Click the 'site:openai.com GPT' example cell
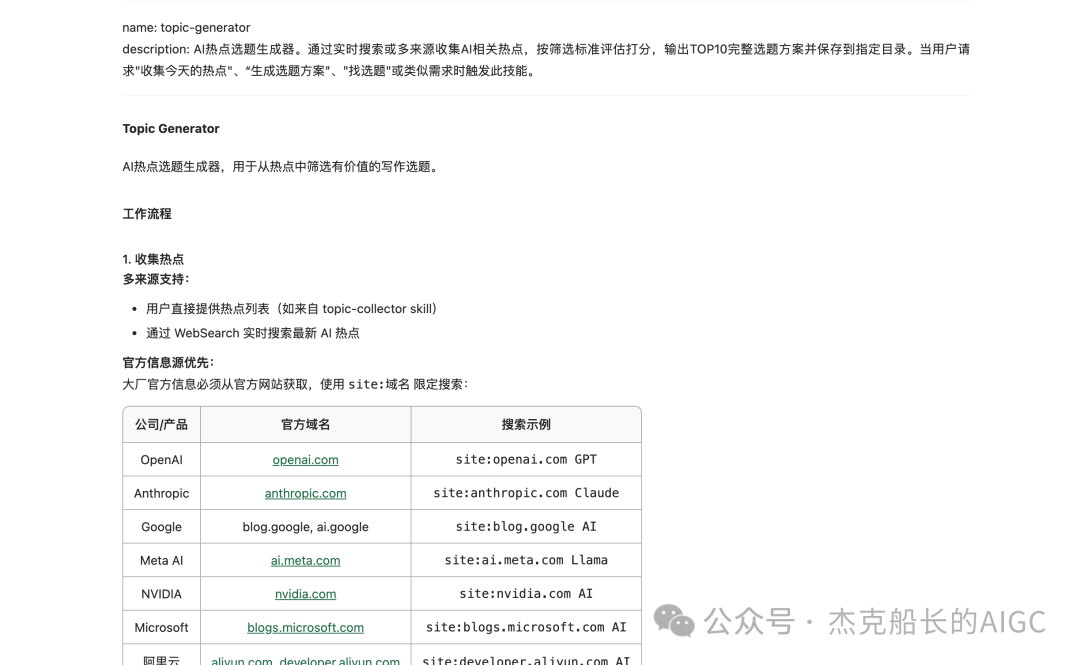Screen dimensions: 1080x665 (x=526, y=460)
